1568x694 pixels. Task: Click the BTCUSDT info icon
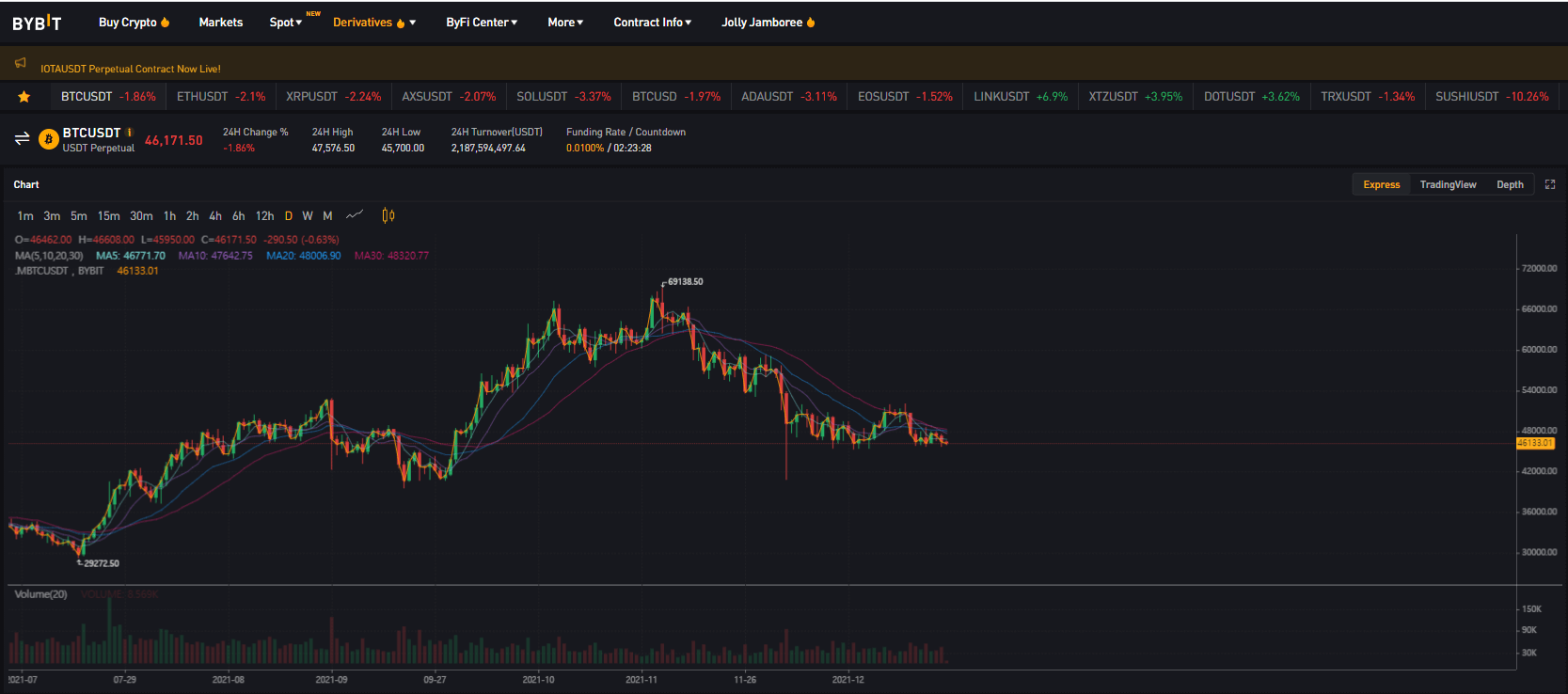(x=130, y=133)
